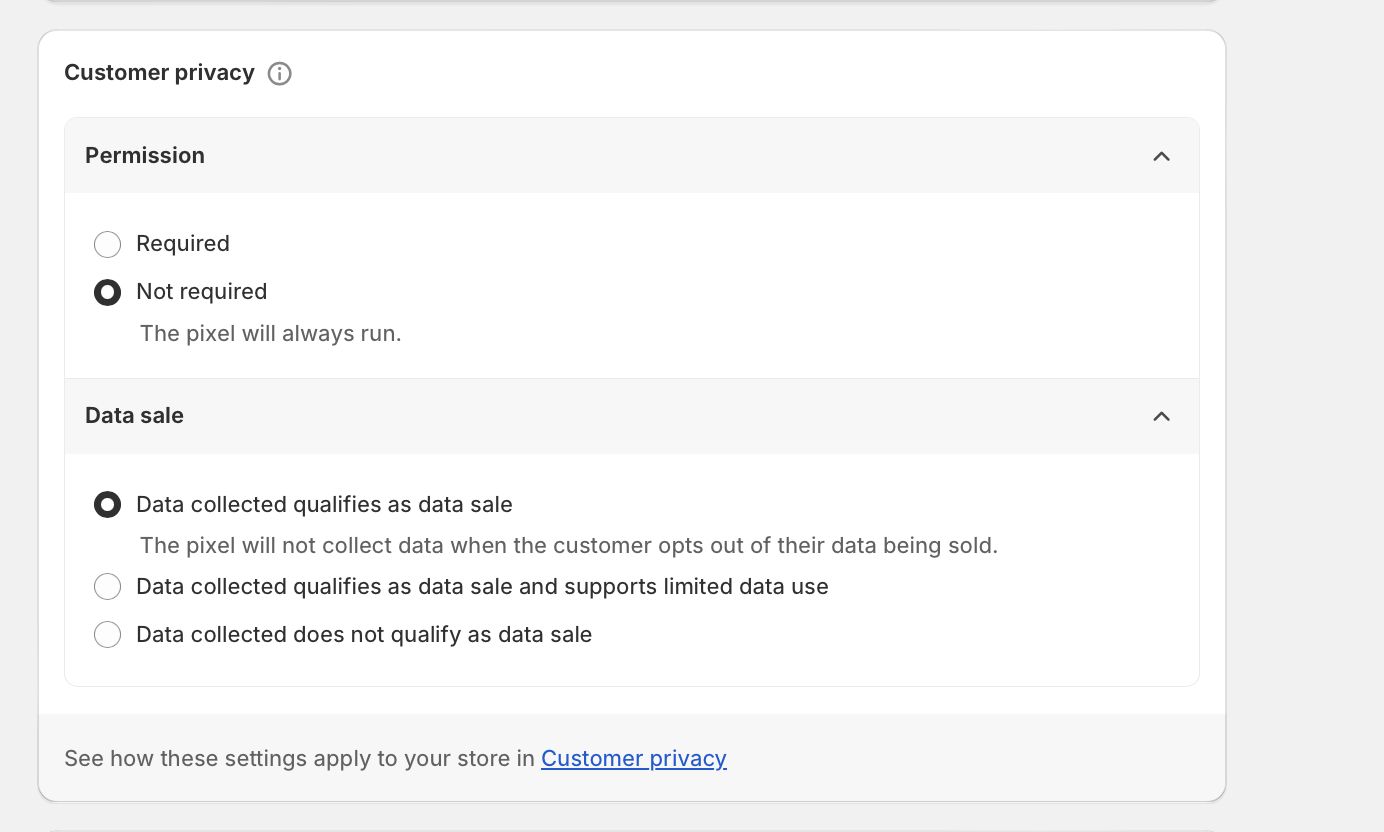Choose data sale with limited data use
Viewport: 1384px width, 832px height.
[107, 587]
